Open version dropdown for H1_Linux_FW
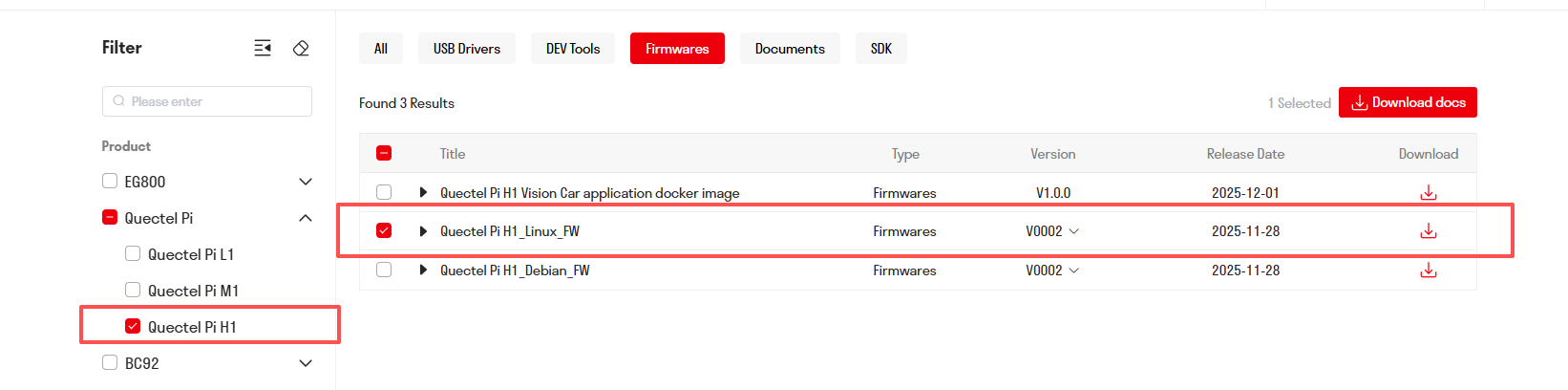The width and height of the screenshot is (1568, 390). coord(1073,231)
